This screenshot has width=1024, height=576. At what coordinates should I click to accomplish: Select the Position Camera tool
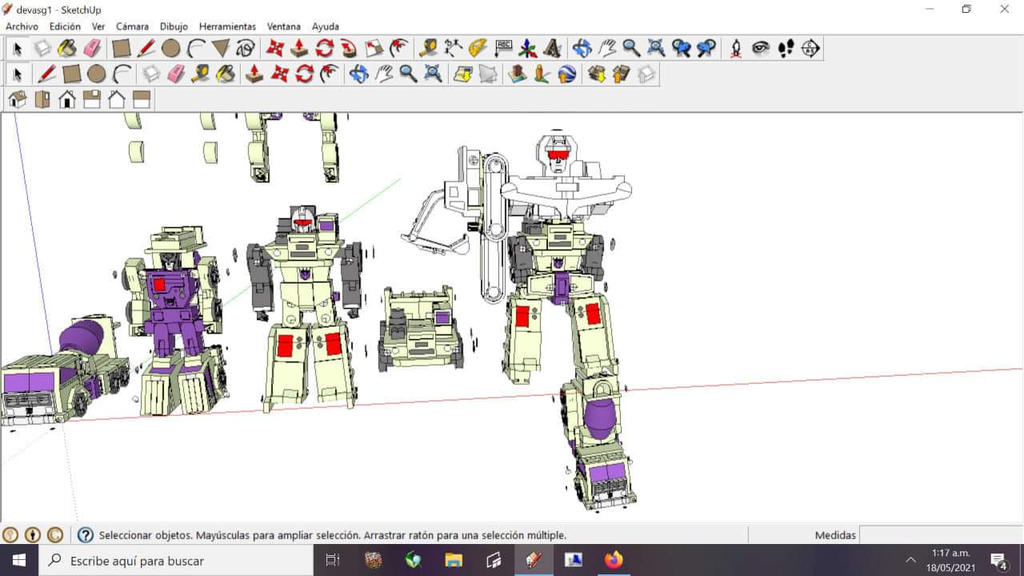click(736, 48)
